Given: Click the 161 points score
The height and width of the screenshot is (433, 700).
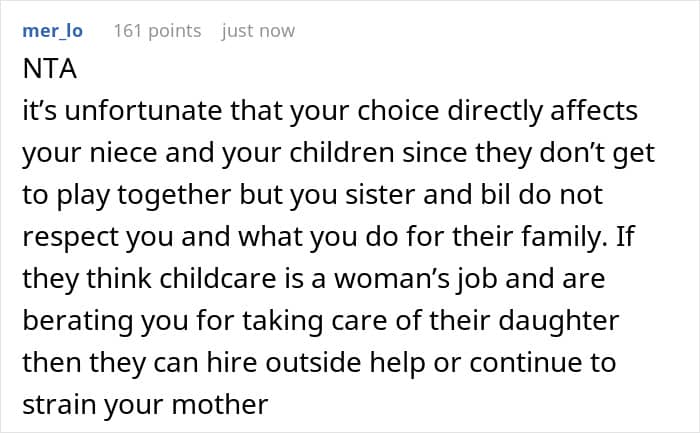Looking at the screenshot, I should (x=158, y=31).
